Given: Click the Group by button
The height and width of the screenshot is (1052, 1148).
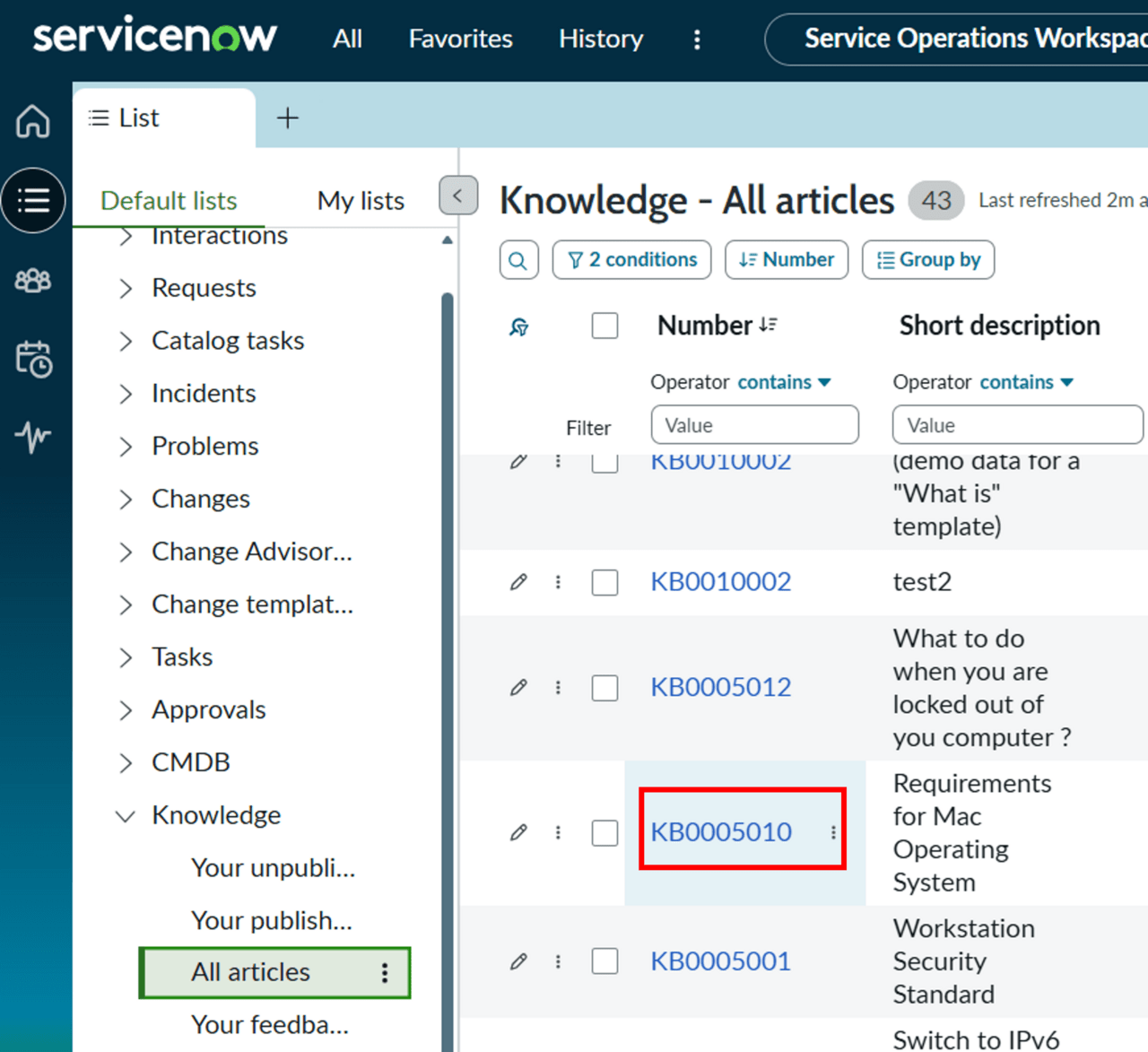Looking at the screenshot, I should (x=928, y=260).
